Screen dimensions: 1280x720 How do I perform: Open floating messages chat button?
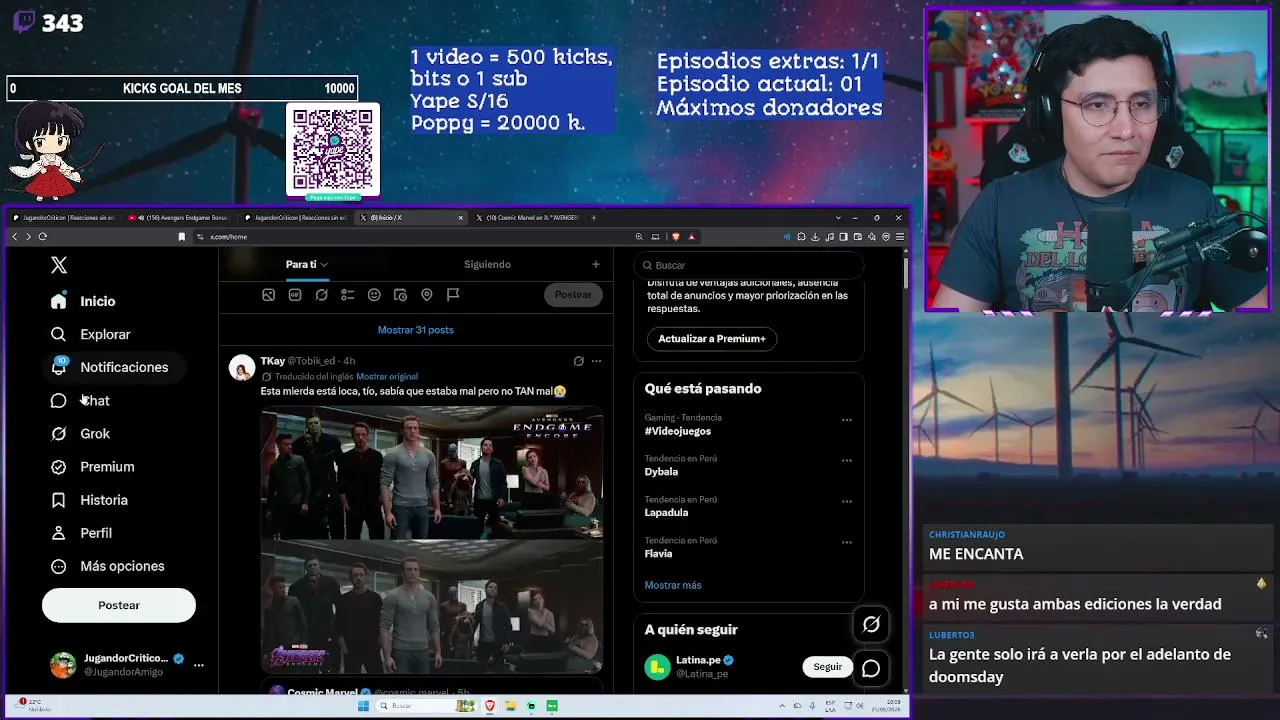[871, 668]
